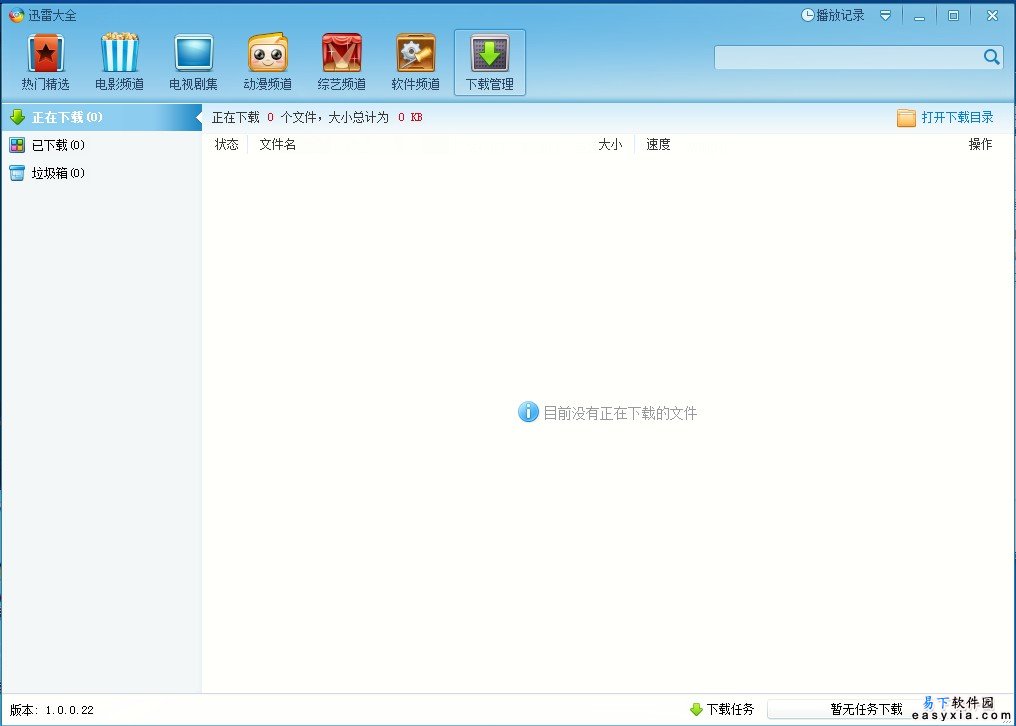Open the 软件频道 toolbox icon

[x=415, y=53]
